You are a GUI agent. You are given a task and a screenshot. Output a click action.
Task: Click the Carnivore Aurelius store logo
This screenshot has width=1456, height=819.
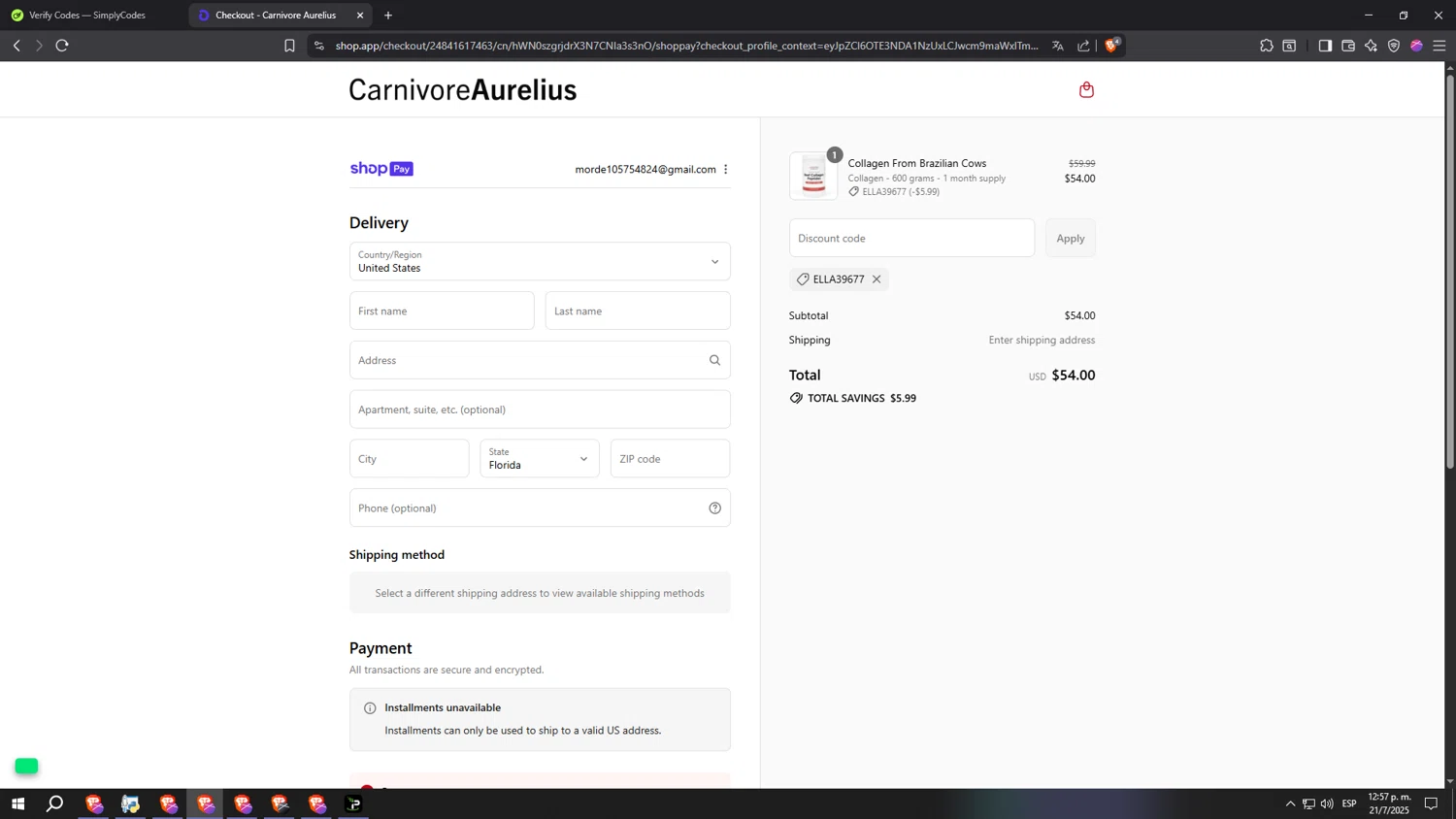click(463, 89)
